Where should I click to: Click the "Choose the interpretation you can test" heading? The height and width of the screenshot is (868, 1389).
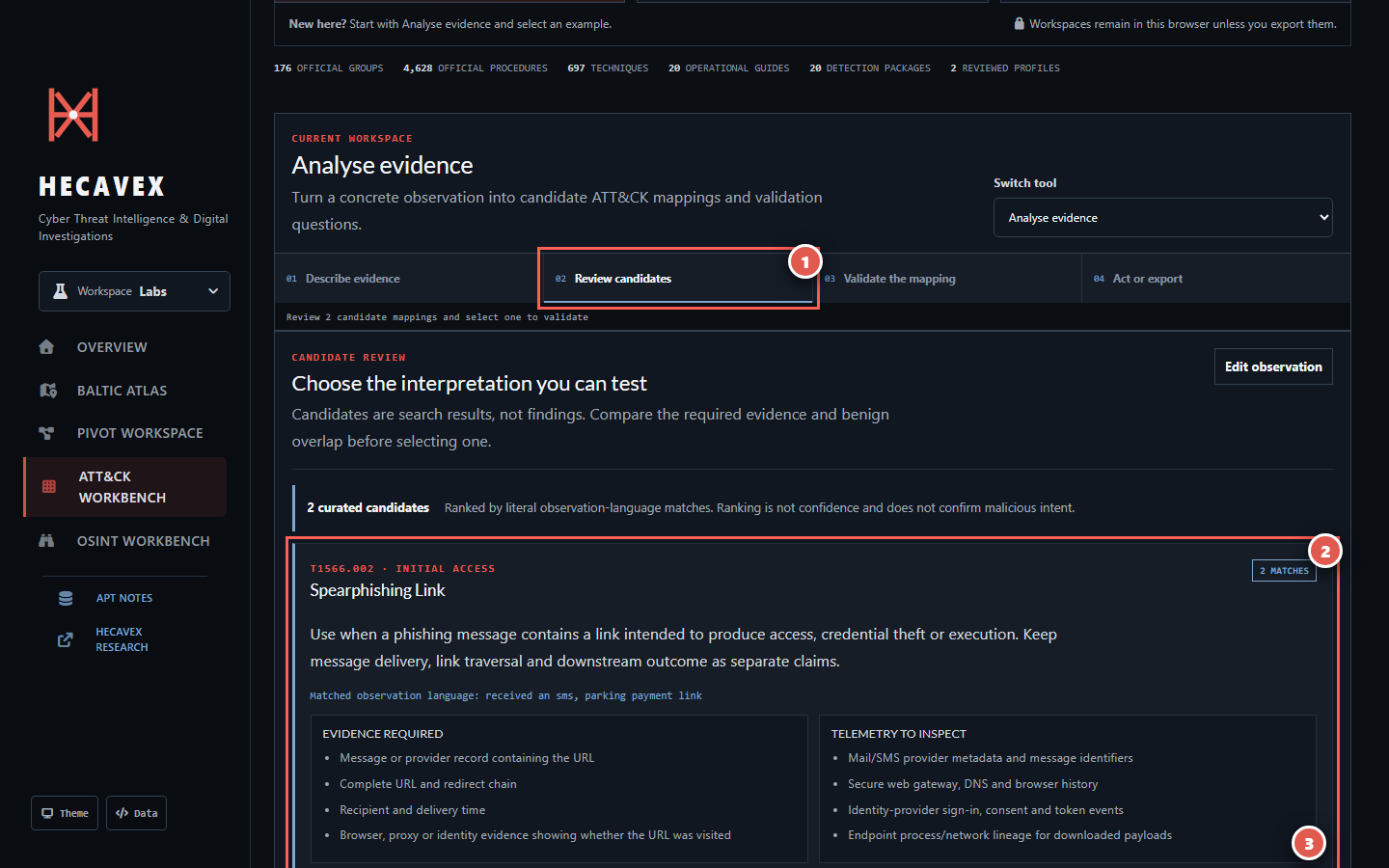coord(470,384)
